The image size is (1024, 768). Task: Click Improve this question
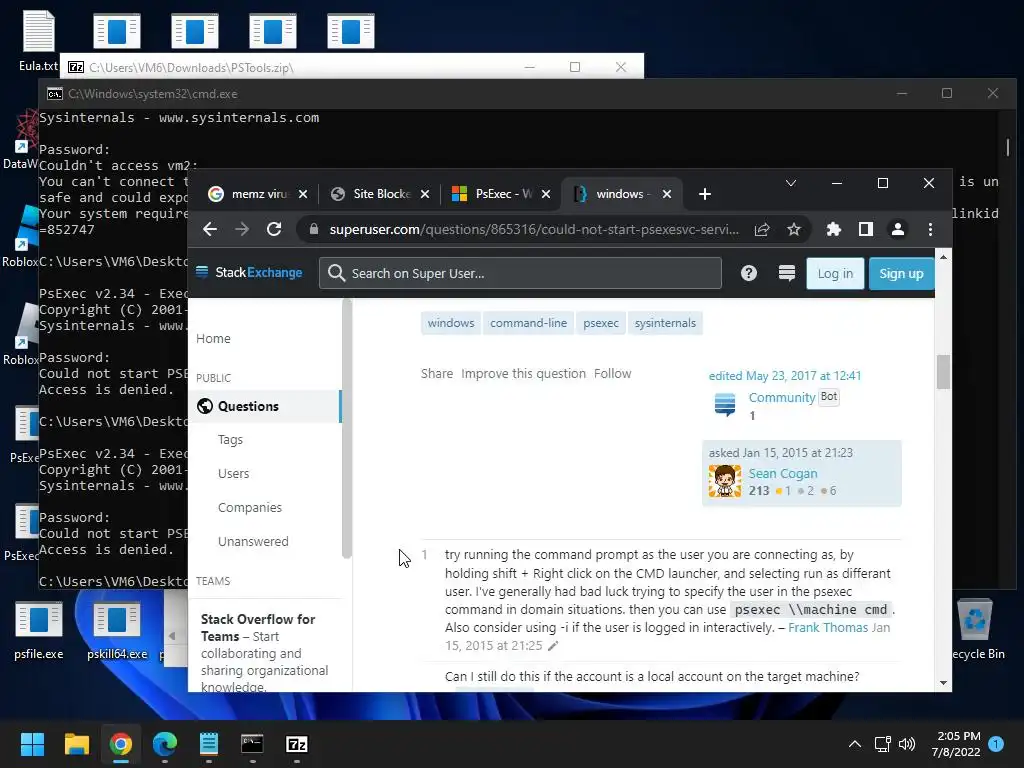pos(523,374)
